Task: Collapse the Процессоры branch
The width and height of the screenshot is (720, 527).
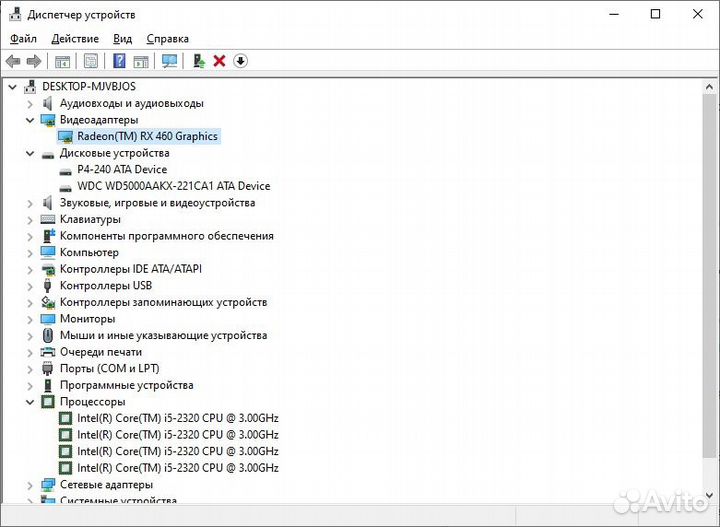Action: (x=30, y=402)
